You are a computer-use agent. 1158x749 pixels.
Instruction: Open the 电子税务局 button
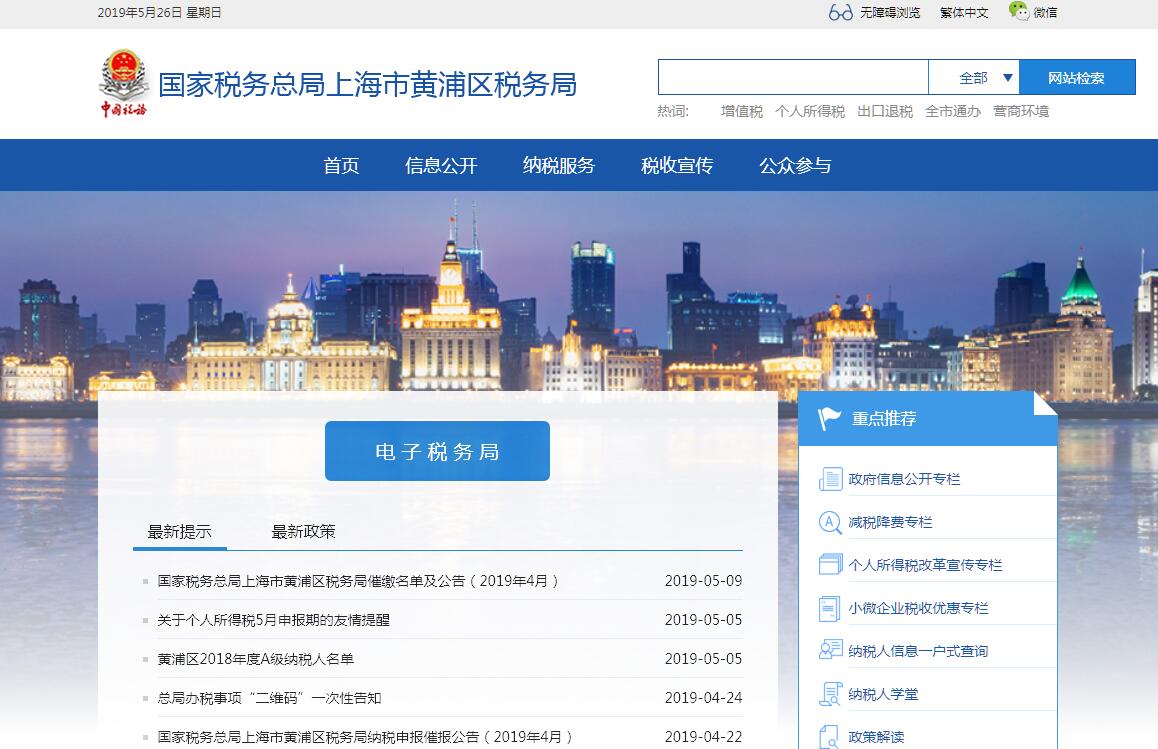pos(437,452)
